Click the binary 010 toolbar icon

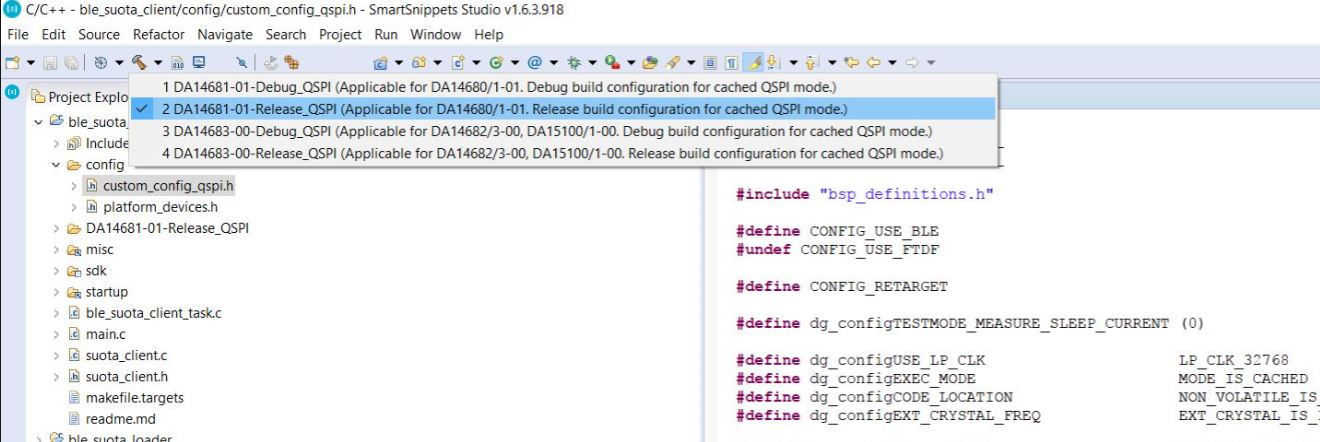177,62
